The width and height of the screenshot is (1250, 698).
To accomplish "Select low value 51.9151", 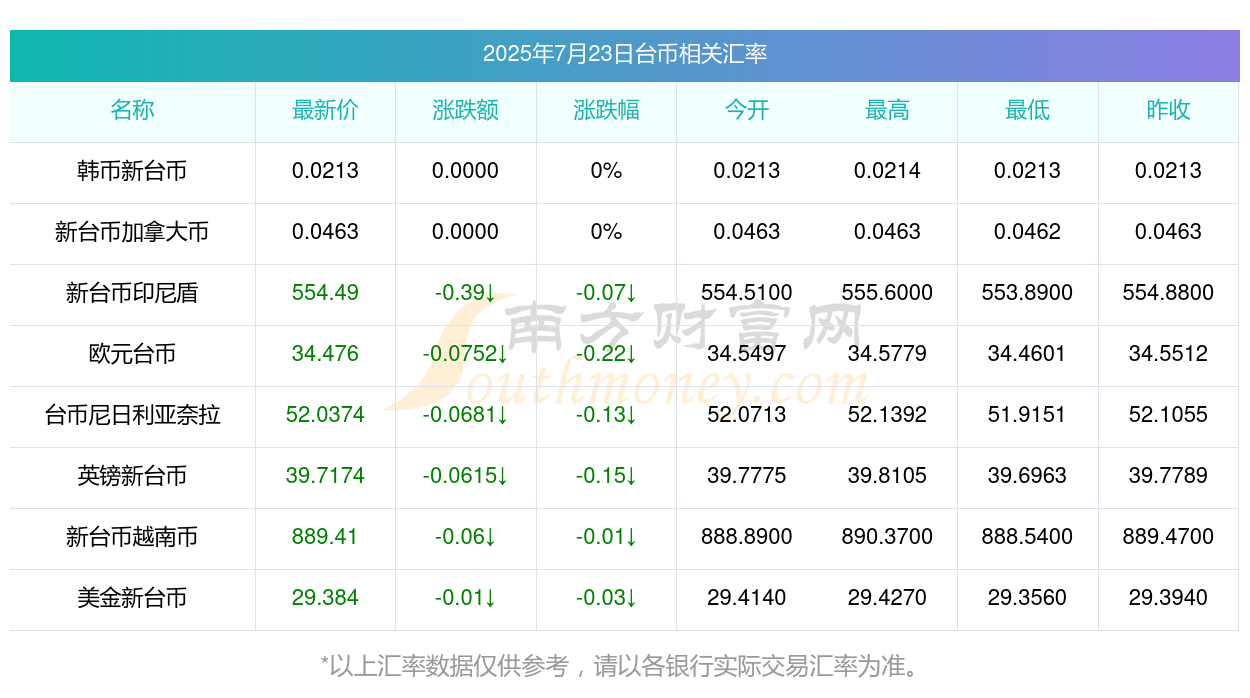I will [1027, 415].
